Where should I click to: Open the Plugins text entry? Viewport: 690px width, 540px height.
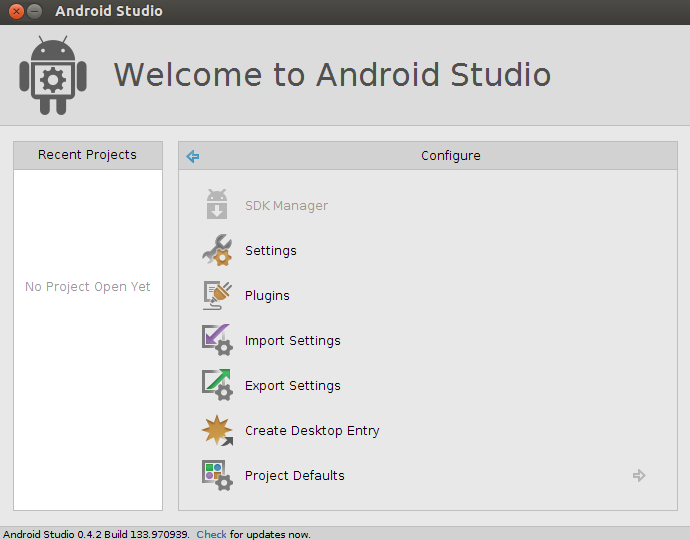pyautogui.click(x=267, y=295)
